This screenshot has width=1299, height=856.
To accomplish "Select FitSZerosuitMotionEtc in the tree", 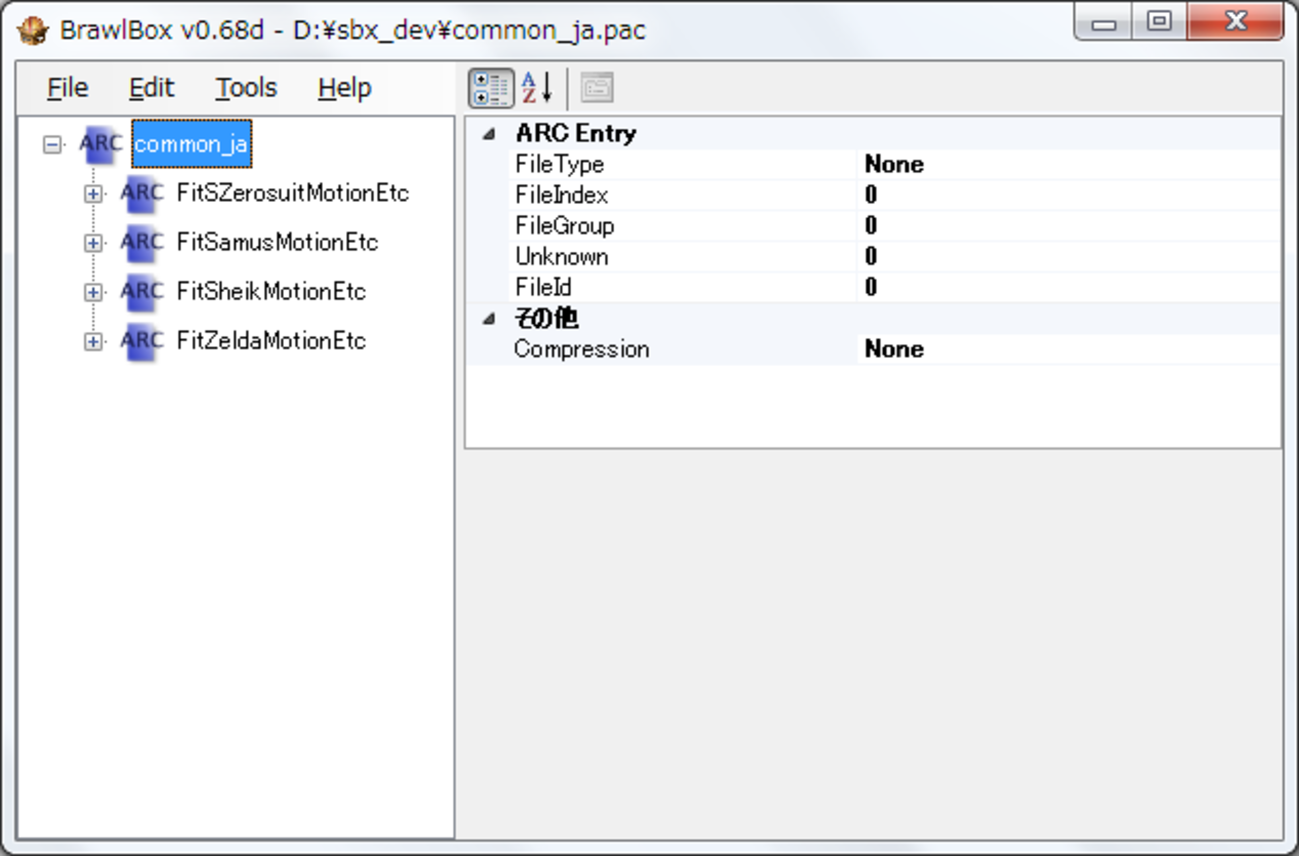I will pyautogui.click(x=293, y=193).
